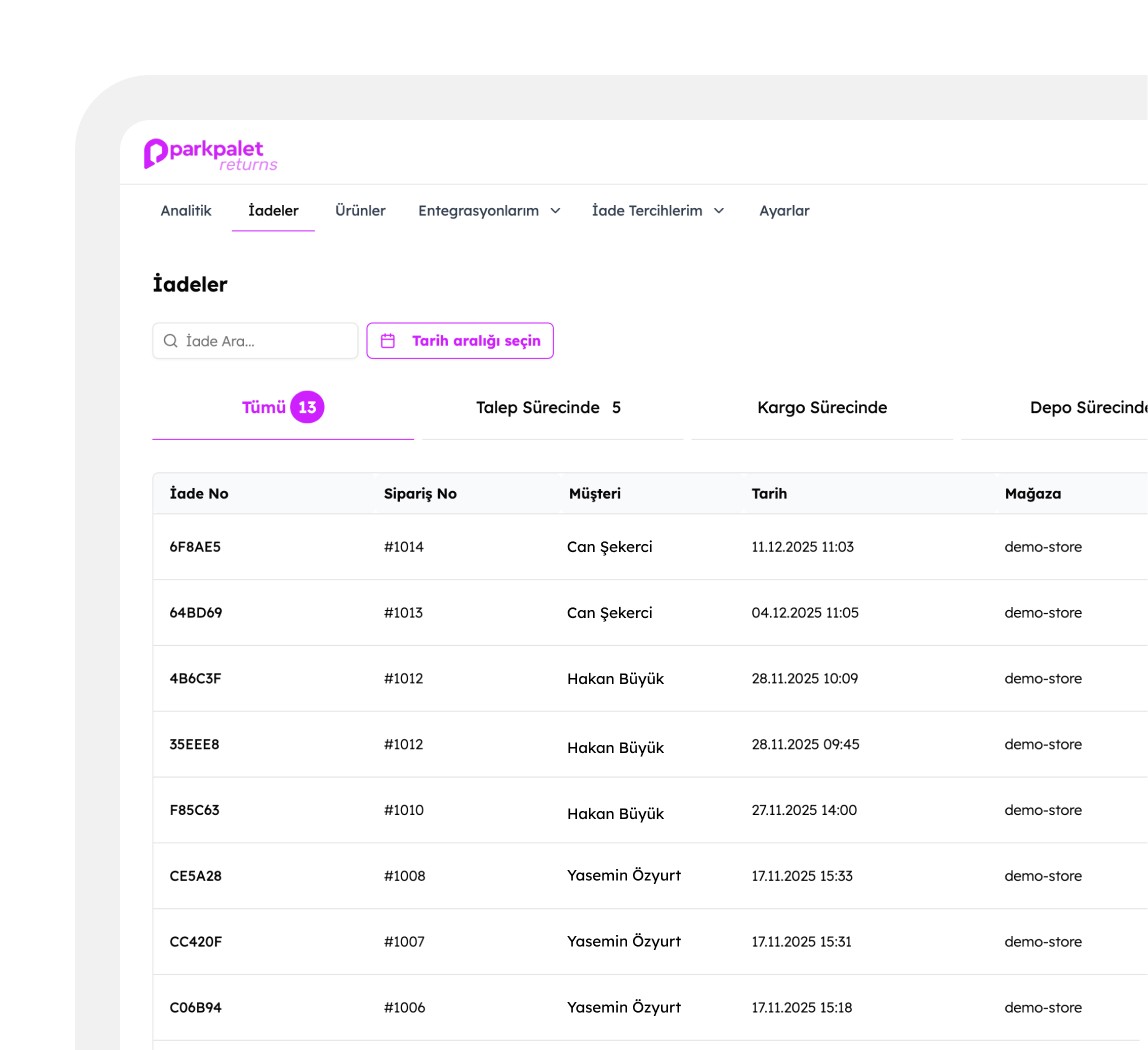Viewport: 1148px width, 1050px height.
Task: Click Hakan Büyük in row F85C63
Action: click(615, 814)
